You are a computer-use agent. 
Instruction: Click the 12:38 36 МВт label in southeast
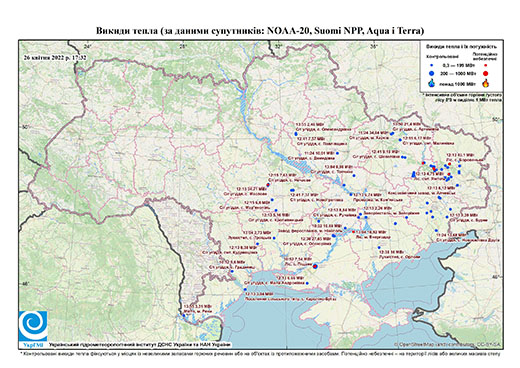[391, 252]
